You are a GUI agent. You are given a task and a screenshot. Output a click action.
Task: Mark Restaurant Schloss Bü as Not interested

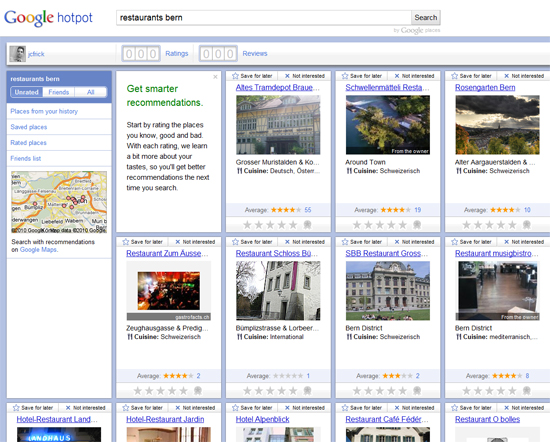[304, 242]
